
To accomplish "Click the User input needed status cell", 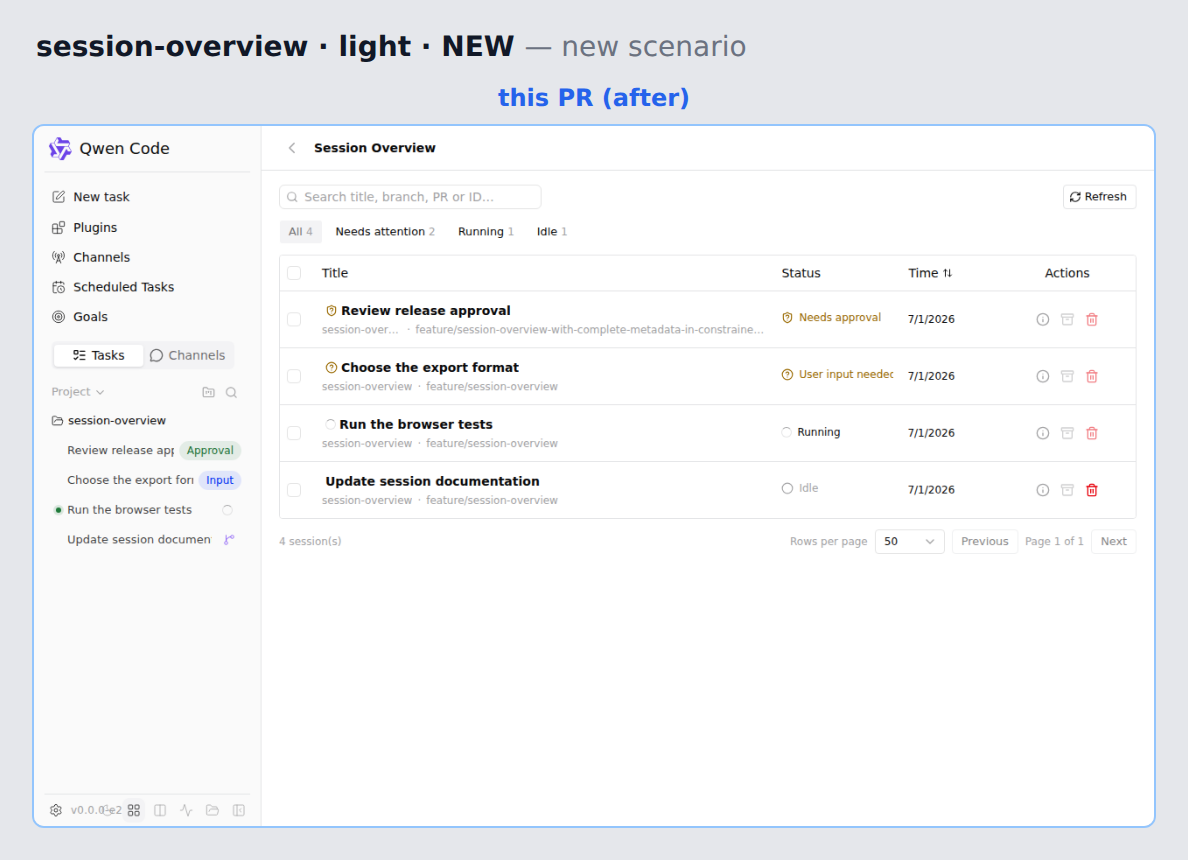I will (x=837, y=374).
